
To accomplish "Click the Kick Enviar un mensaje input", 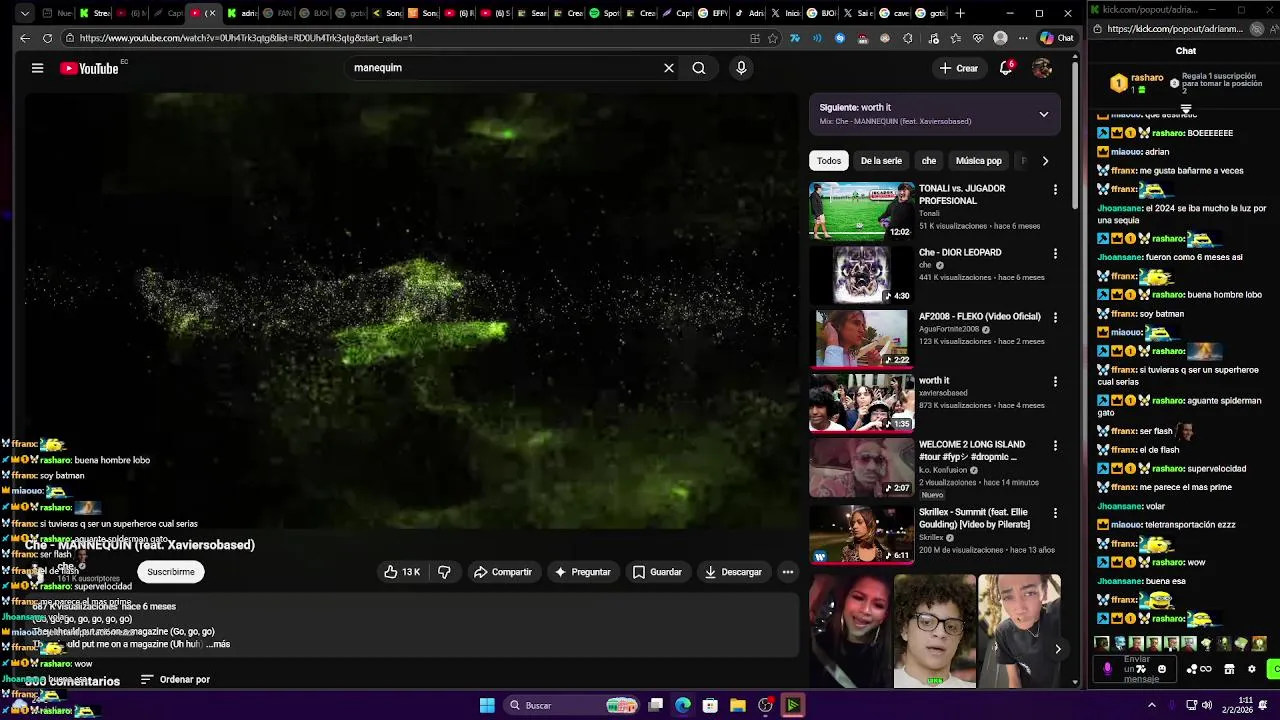I will 1136,669.
